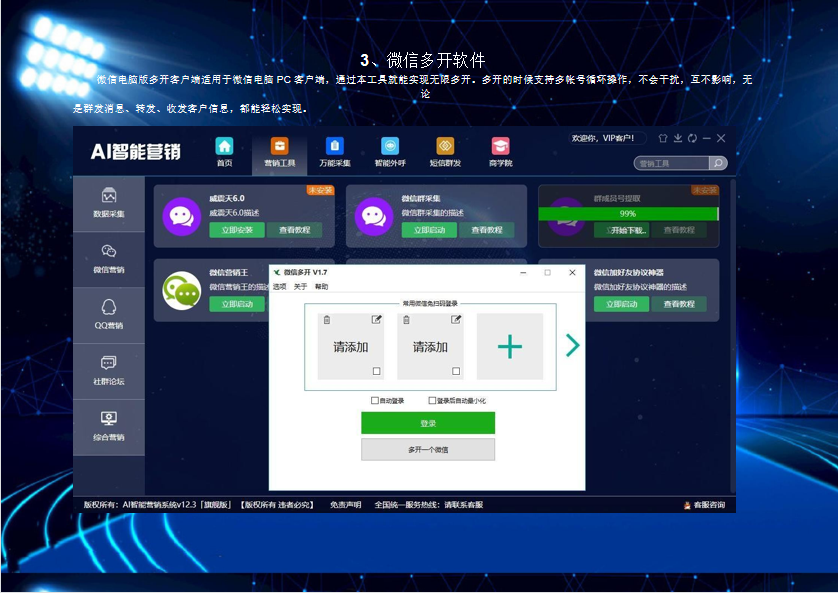The height and width of the screenshot is (593, 838).
Task: Click the 多开一个微信 button
Action: pyautogui.click(x=428, y=450)
